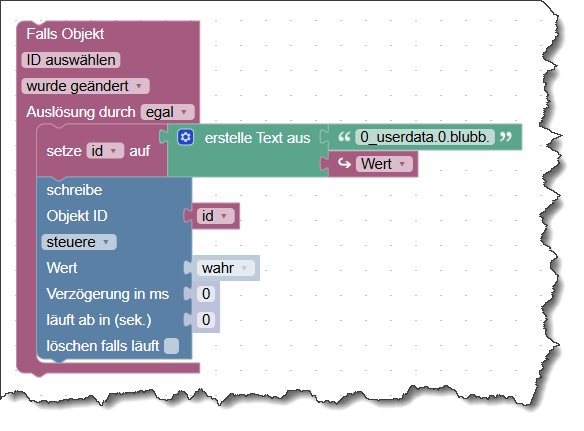Open the 'egal' trigger source dropdown
Image resolution: width=584 pixels, height=431 pixels.
tap(168, 112)
